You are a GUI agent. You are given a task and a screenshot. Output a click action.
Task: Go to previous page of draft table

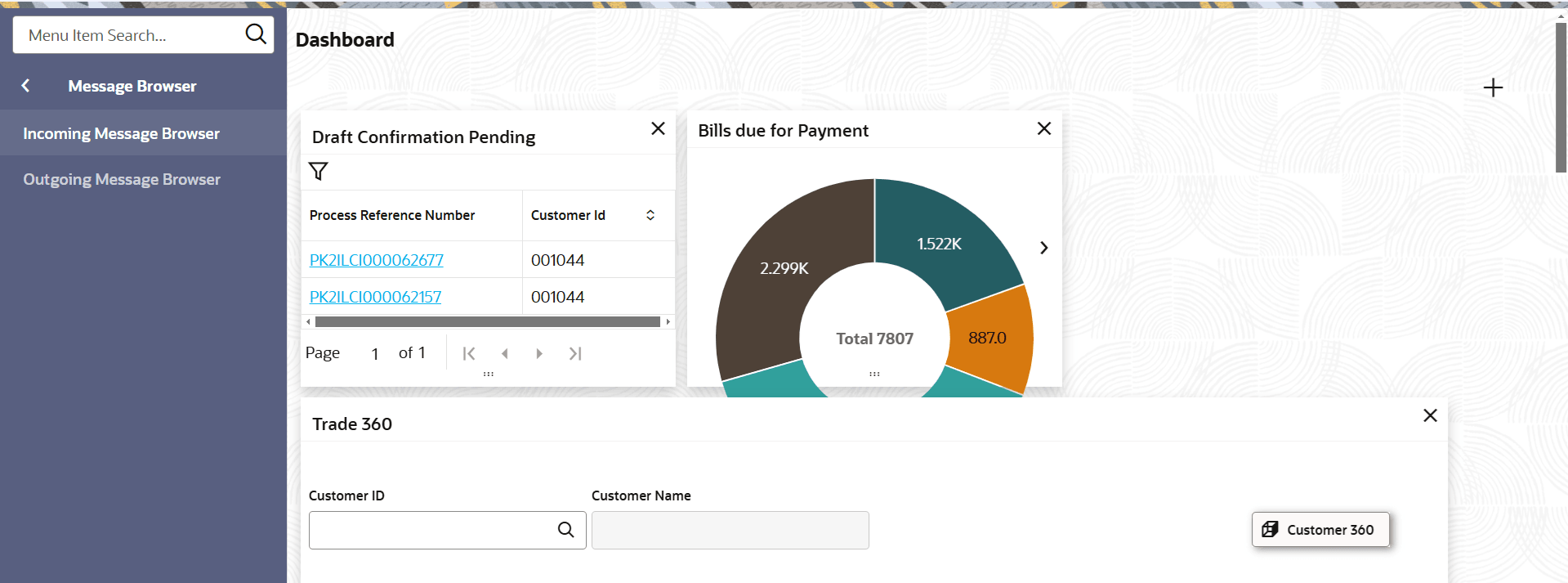click(505, 353)
